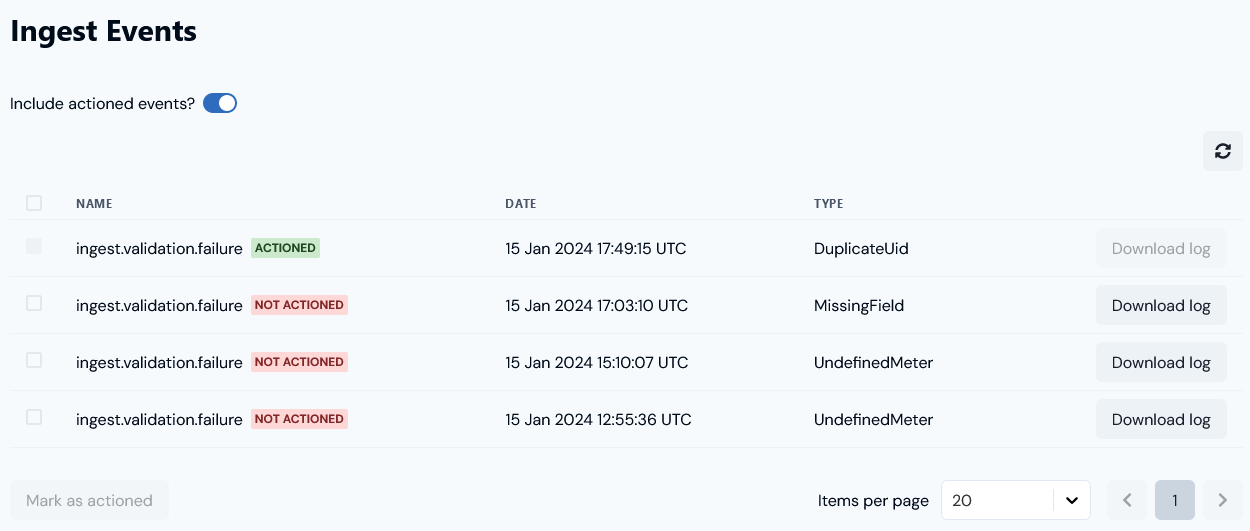Screen dimensions: 1250x531
Task: Toggle the Include actioned events switch
Action: coord(220,103)
